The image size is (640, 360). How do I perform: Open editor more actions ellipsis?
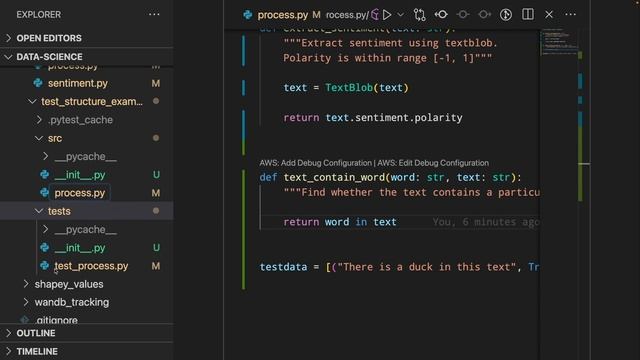click(x=570, y=15)
